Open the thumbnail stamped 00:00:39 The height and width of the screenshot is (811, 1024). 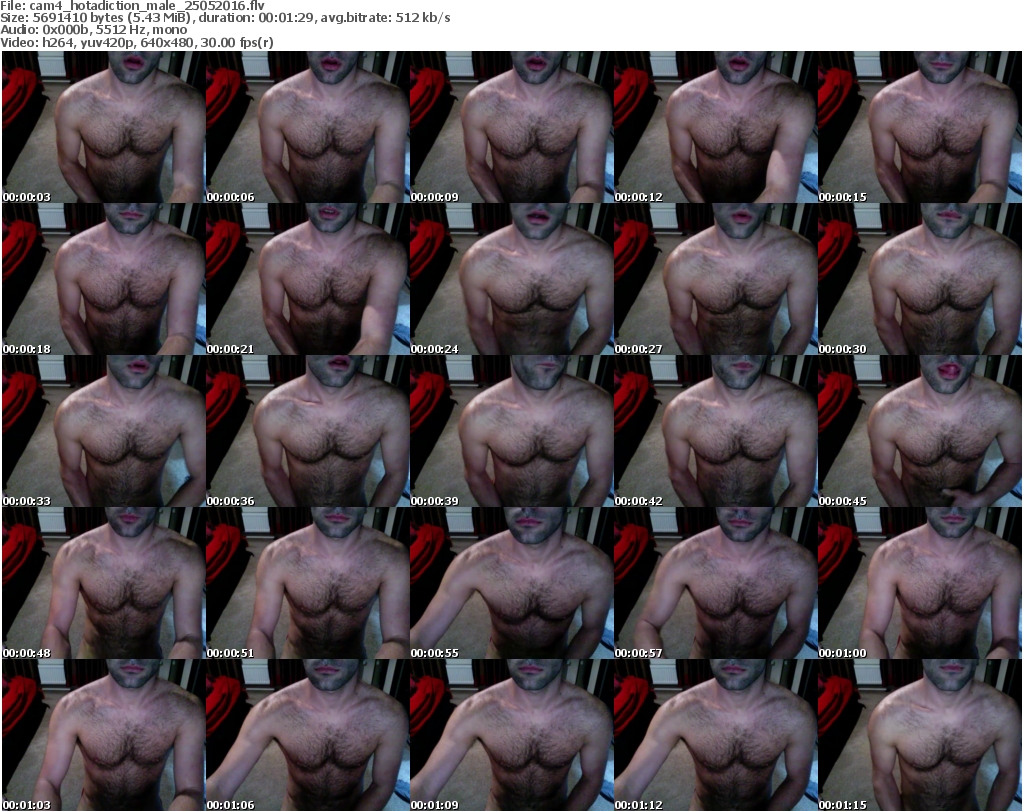[512, 432]
